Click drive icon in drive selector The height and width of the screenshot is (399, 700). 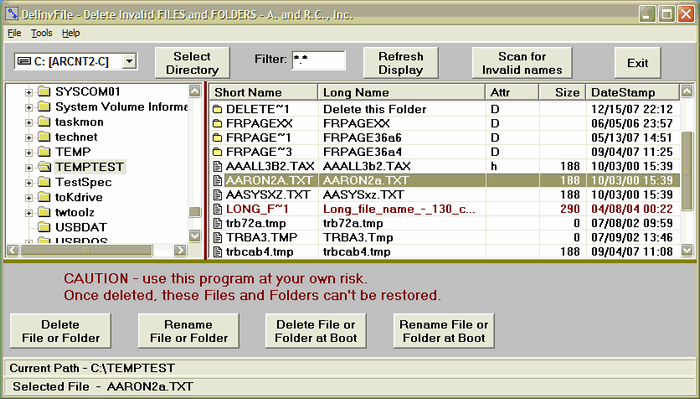[x=24, y=62]
